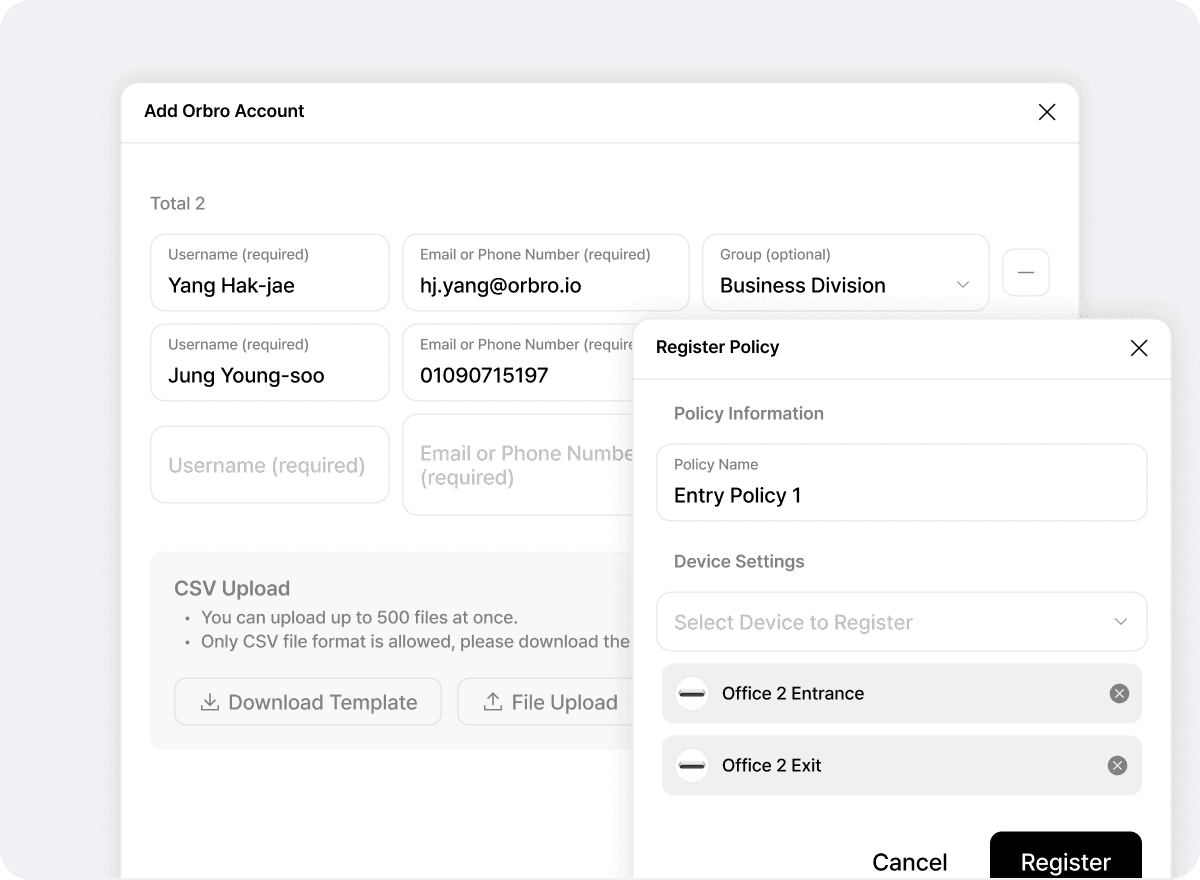
Task: Click the upload icon in File Upload
Action: pyautogui.click(x=493, y=702)
